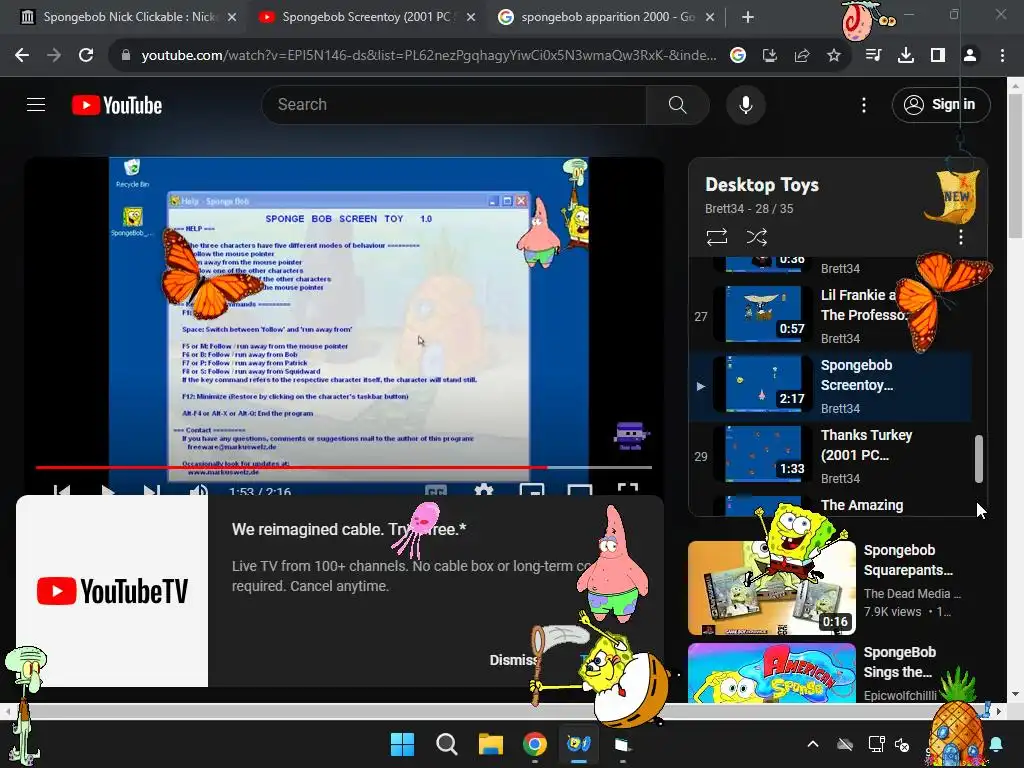Toggle theater mode
1024x768 pixels.
click(x=580, y=490)
